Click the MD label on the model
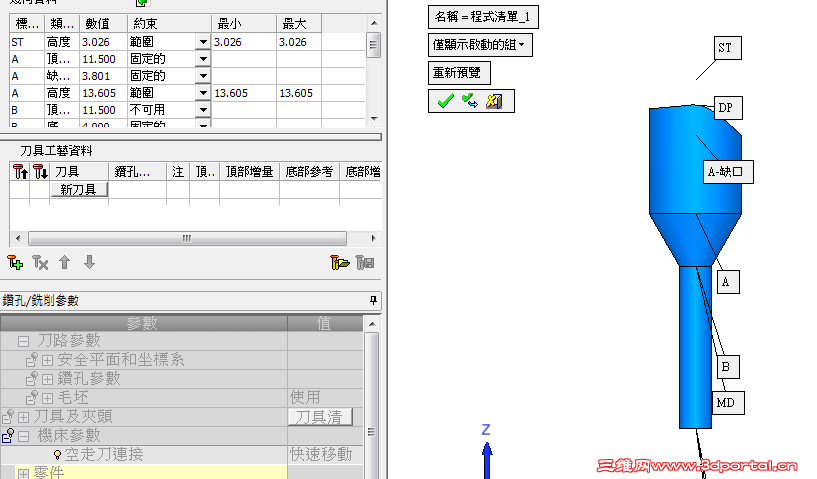Screen dimensions: 817x479 pyautogui.click(x=727, y=403)
